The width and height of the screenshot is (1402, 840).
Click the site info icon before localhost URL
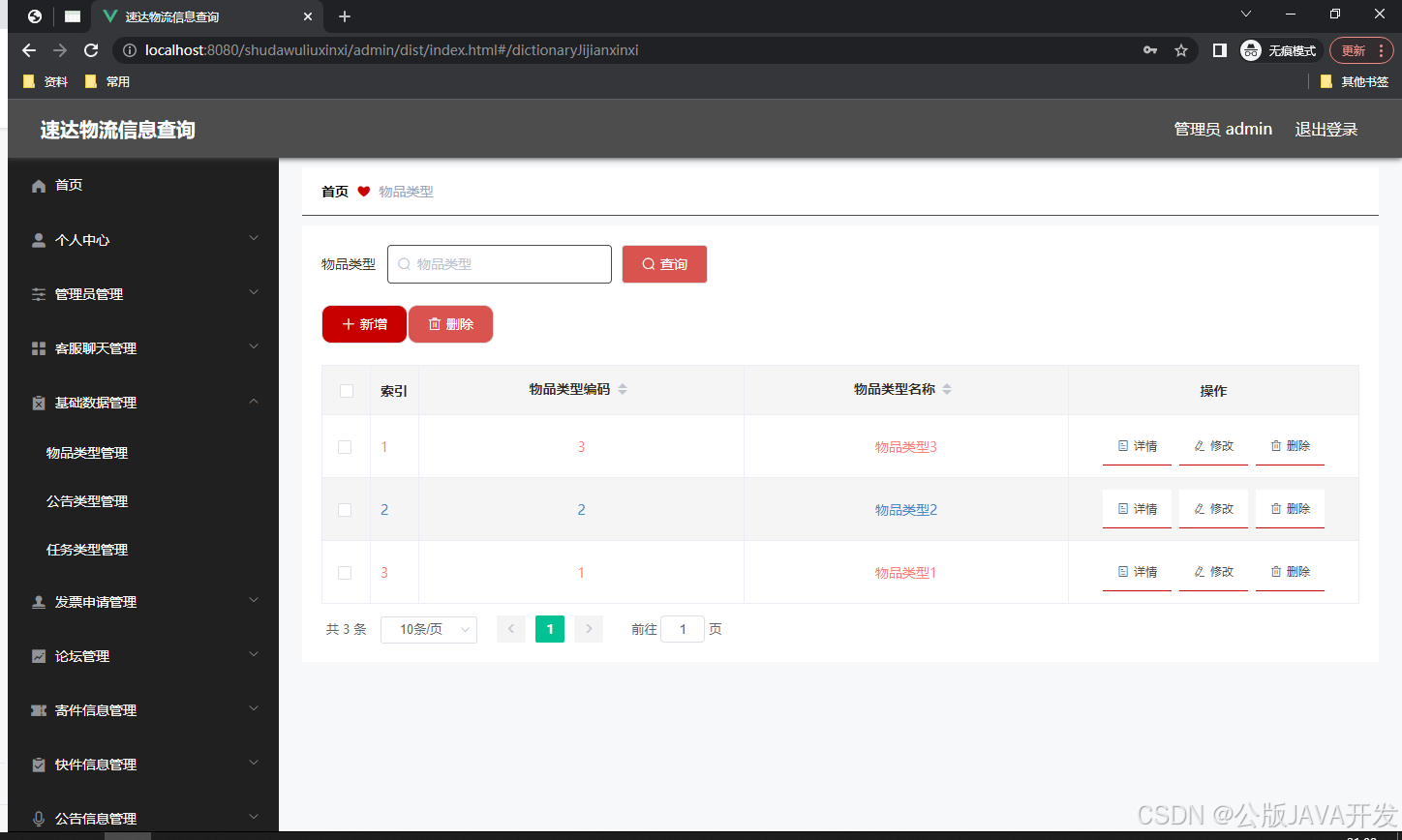tap(130, 50)
